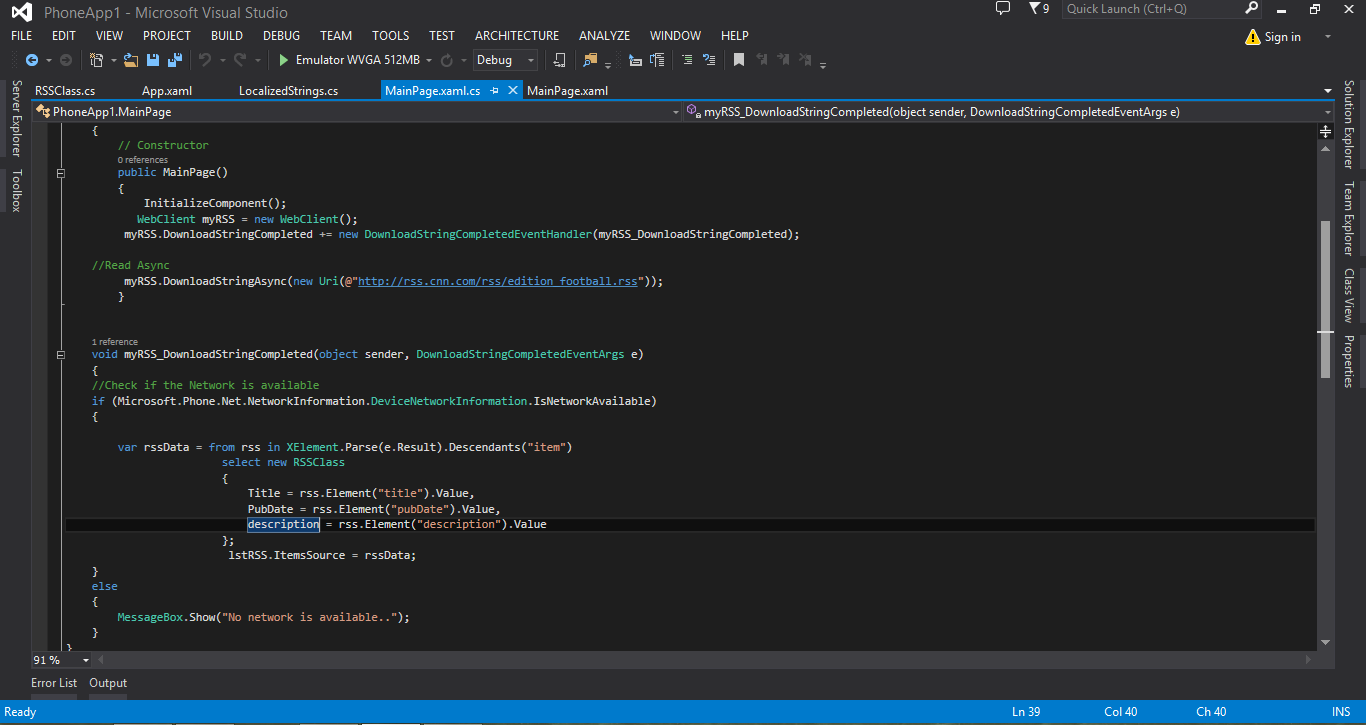Toggle a bookmark with the bookmark icon

[739, 60]
